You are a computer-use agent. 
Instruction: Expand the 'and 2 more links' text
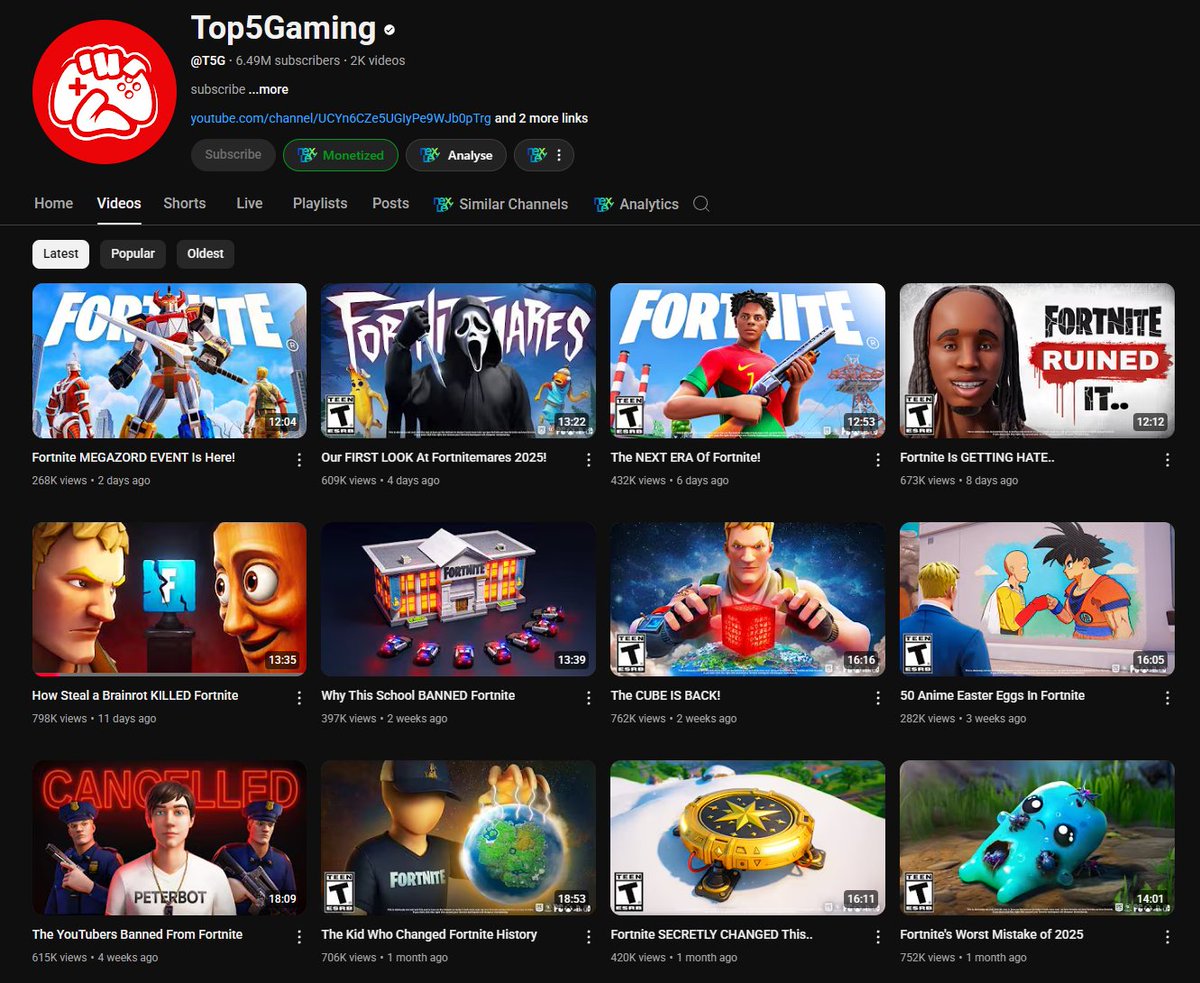(x=541, y=118)
